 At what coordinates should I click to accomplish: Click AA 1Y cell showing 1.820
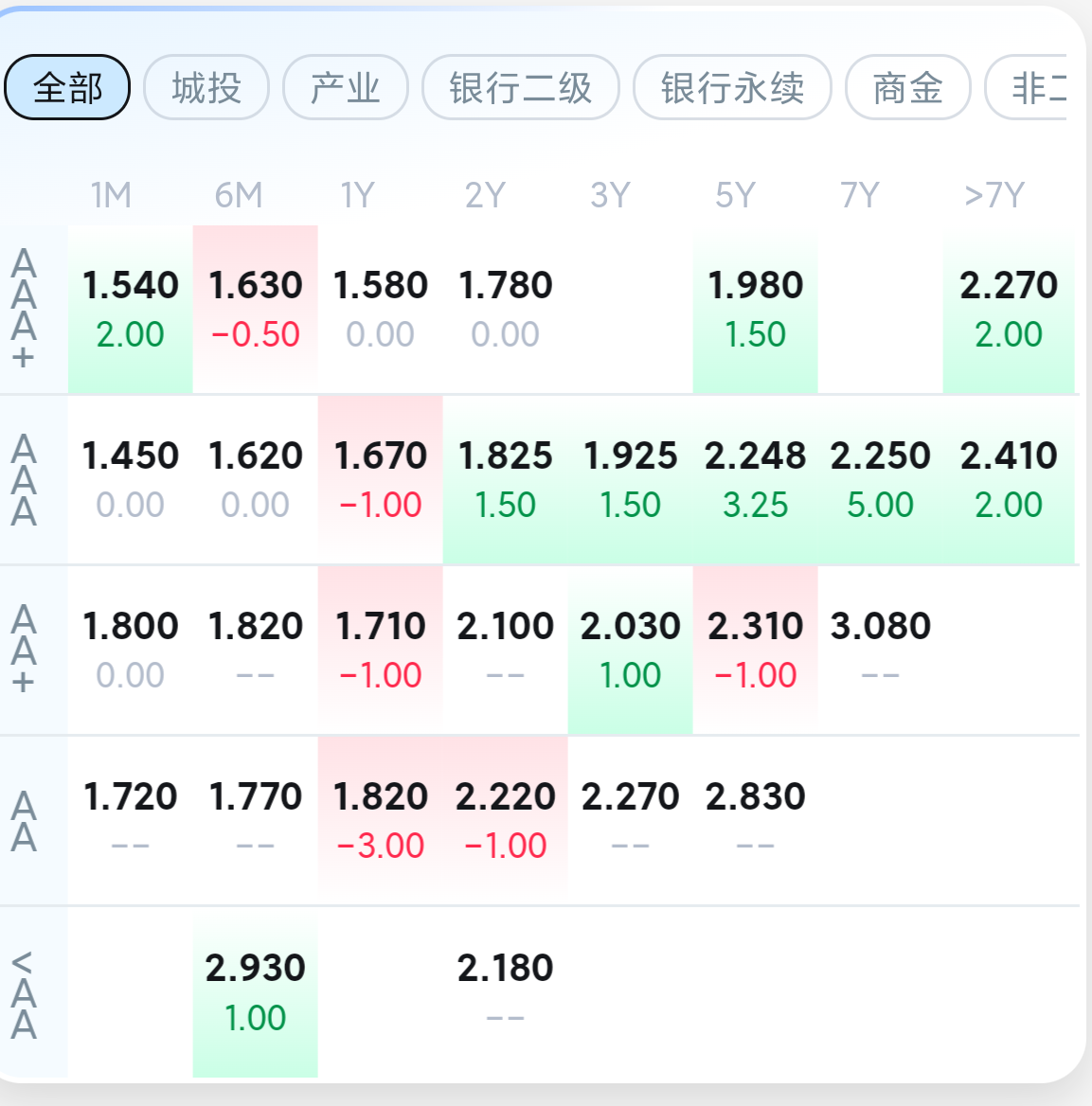coord(381,820)
